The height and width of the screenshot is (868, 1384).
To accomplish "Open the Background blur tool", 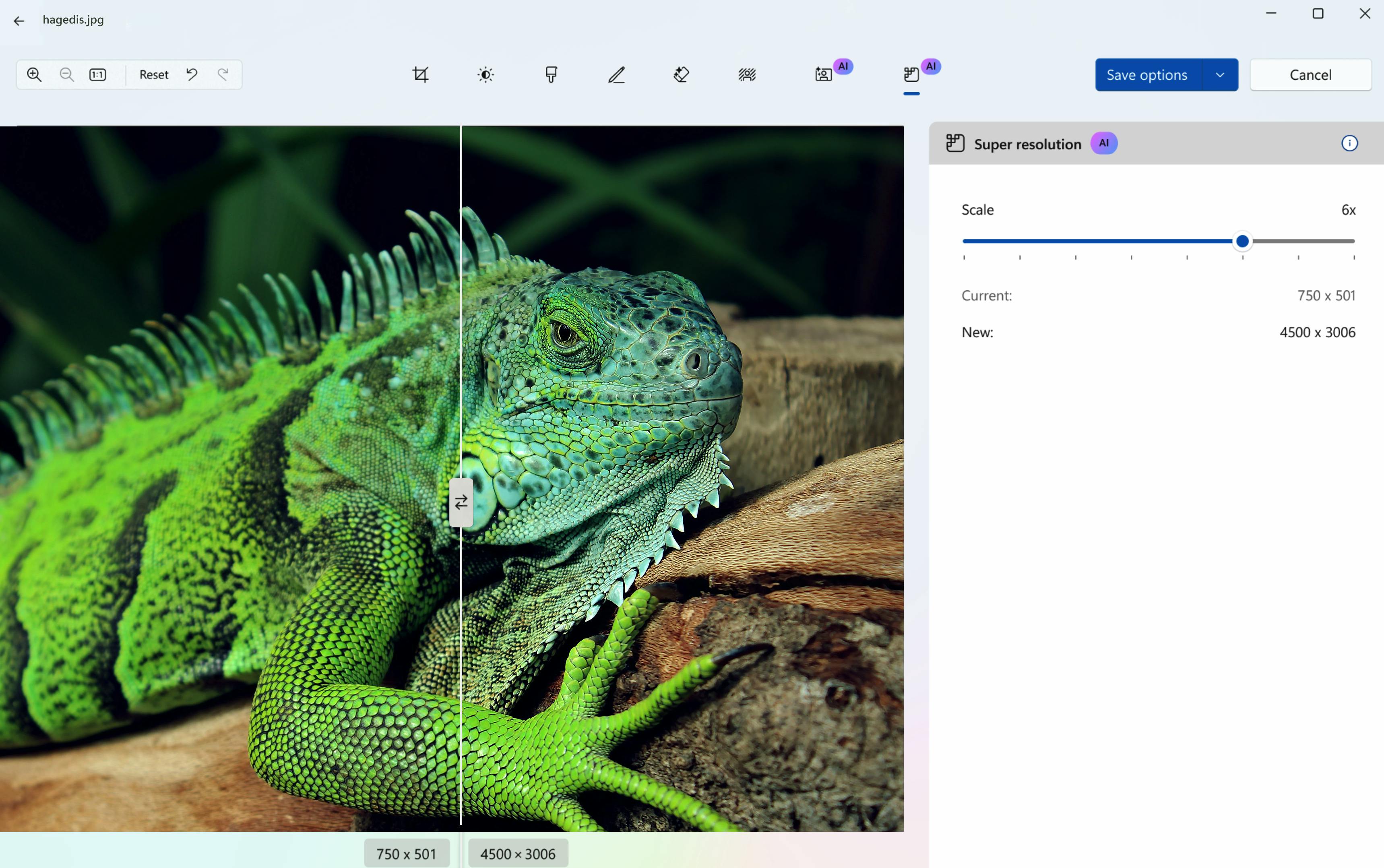I will point(747,74).
